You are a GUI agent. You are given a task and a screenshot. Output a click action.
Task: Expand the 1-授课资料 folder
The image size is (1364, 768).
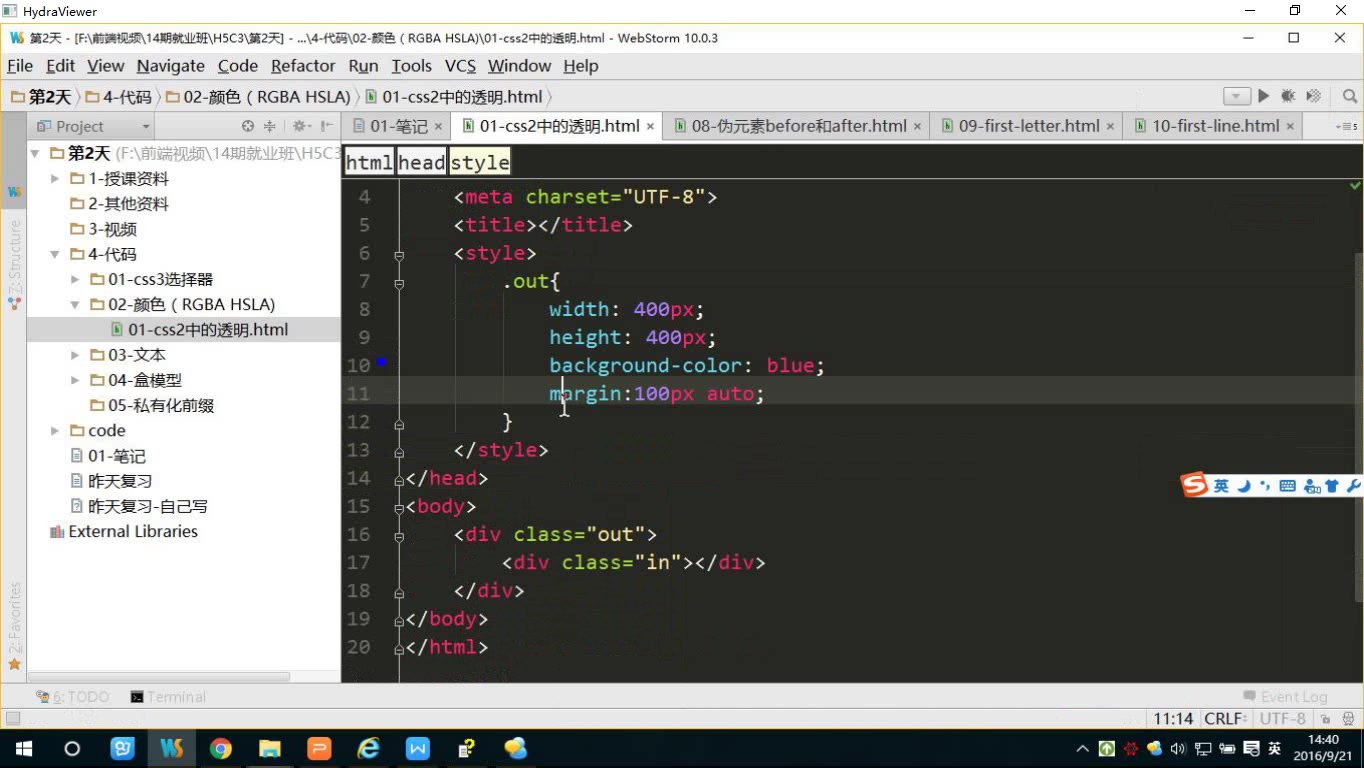click(55, 179)
